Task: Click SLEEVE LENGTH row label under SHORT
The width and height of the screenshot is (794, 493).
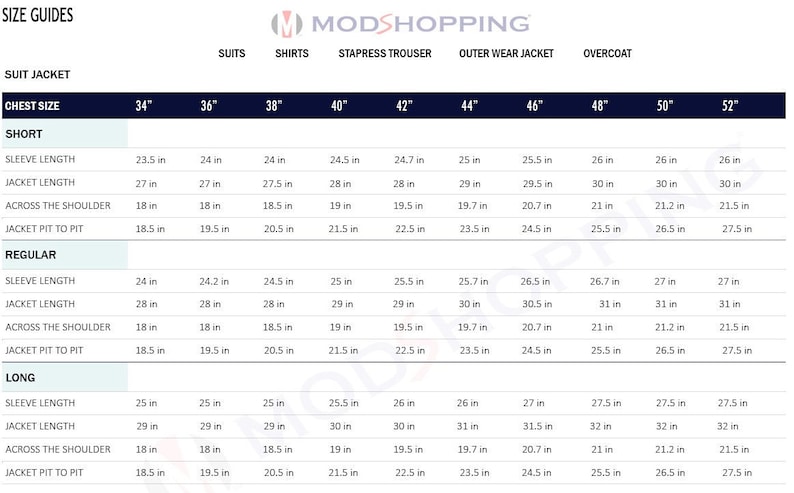Action: pos(40,159)
